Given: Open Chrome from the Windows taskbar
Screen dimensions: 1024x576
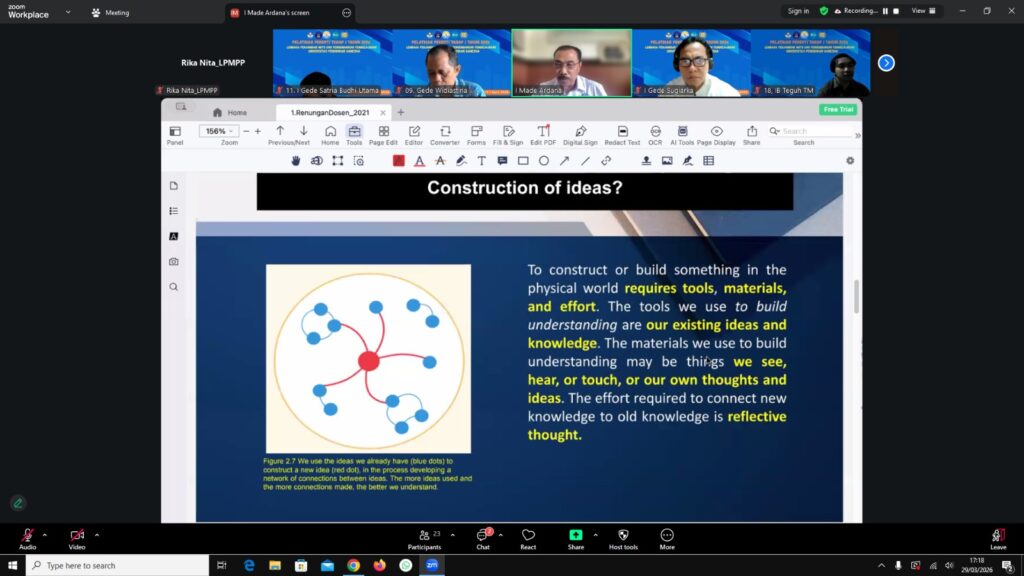Looking at the screenshot, I should (353, 565).
